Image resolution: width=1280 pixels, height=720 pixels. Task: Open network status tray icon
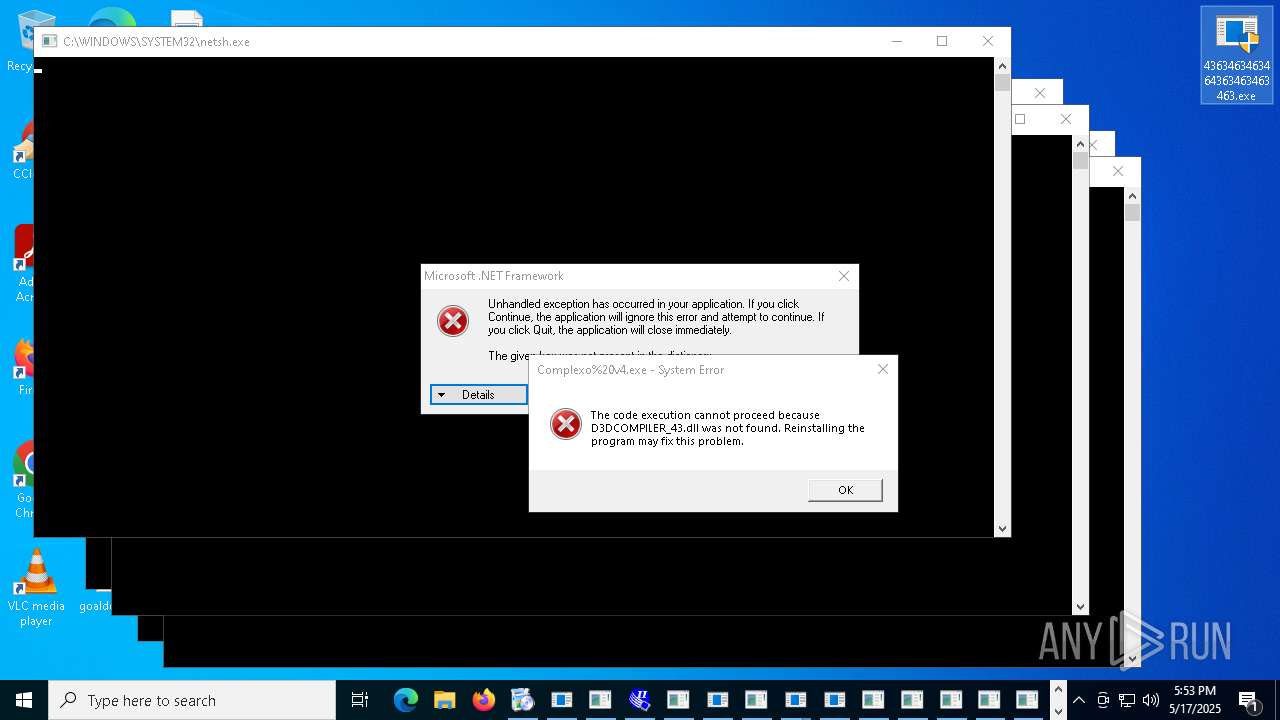(1127, 700)
